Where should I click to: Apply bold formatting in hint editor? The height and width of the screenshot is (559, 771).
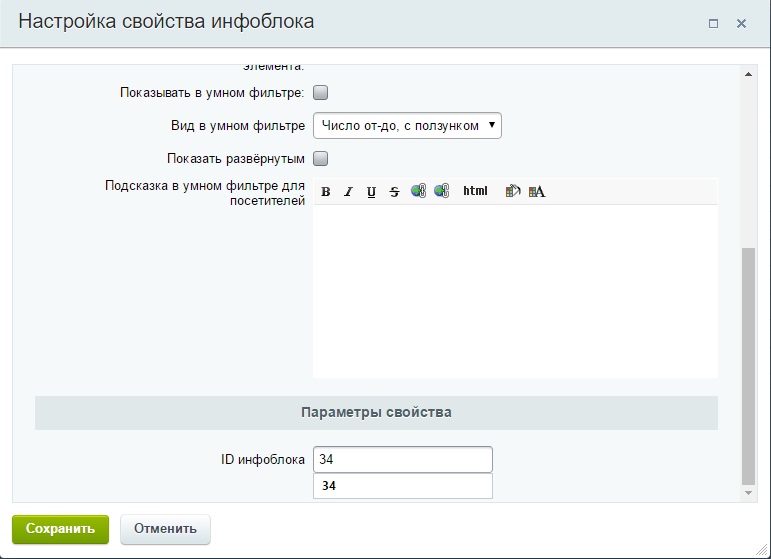(326, 192)
